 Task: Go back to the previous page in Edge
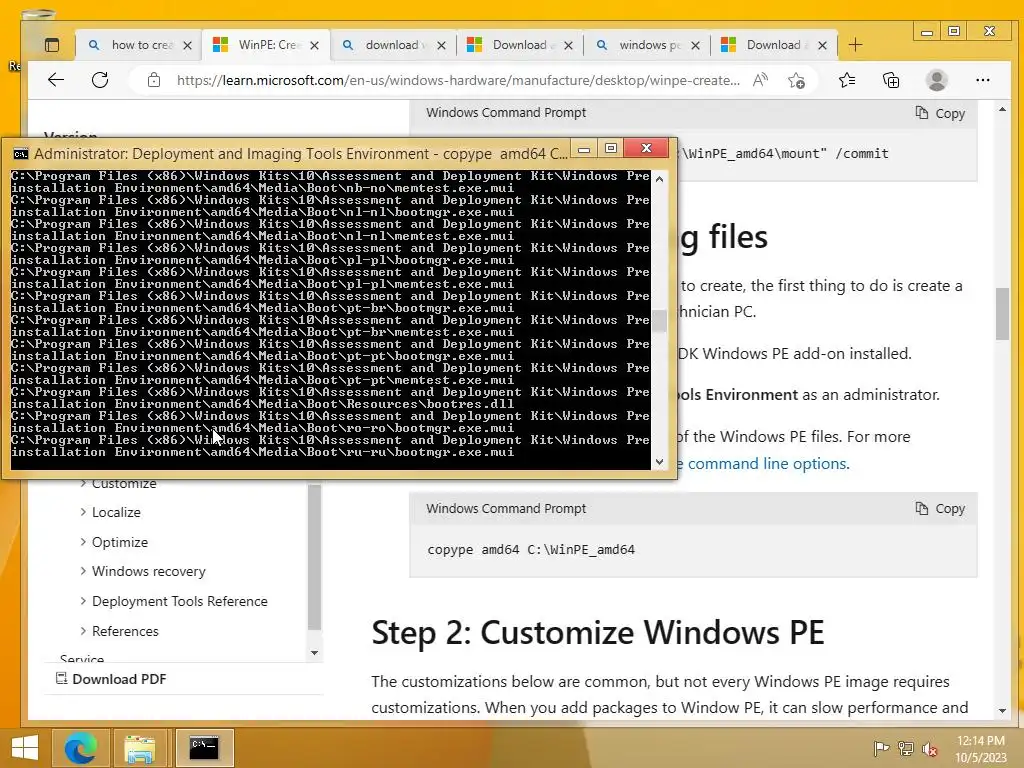pyautogui.click(x=56, y=80)
